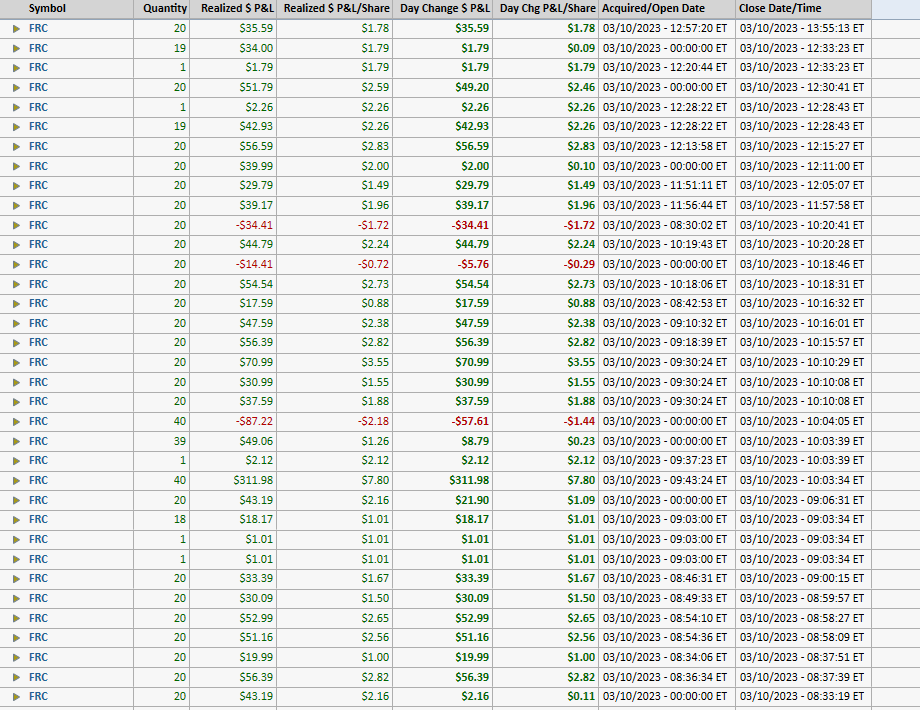Expand the FRC row closed at 12:11:00

click(x=16, y=166)
